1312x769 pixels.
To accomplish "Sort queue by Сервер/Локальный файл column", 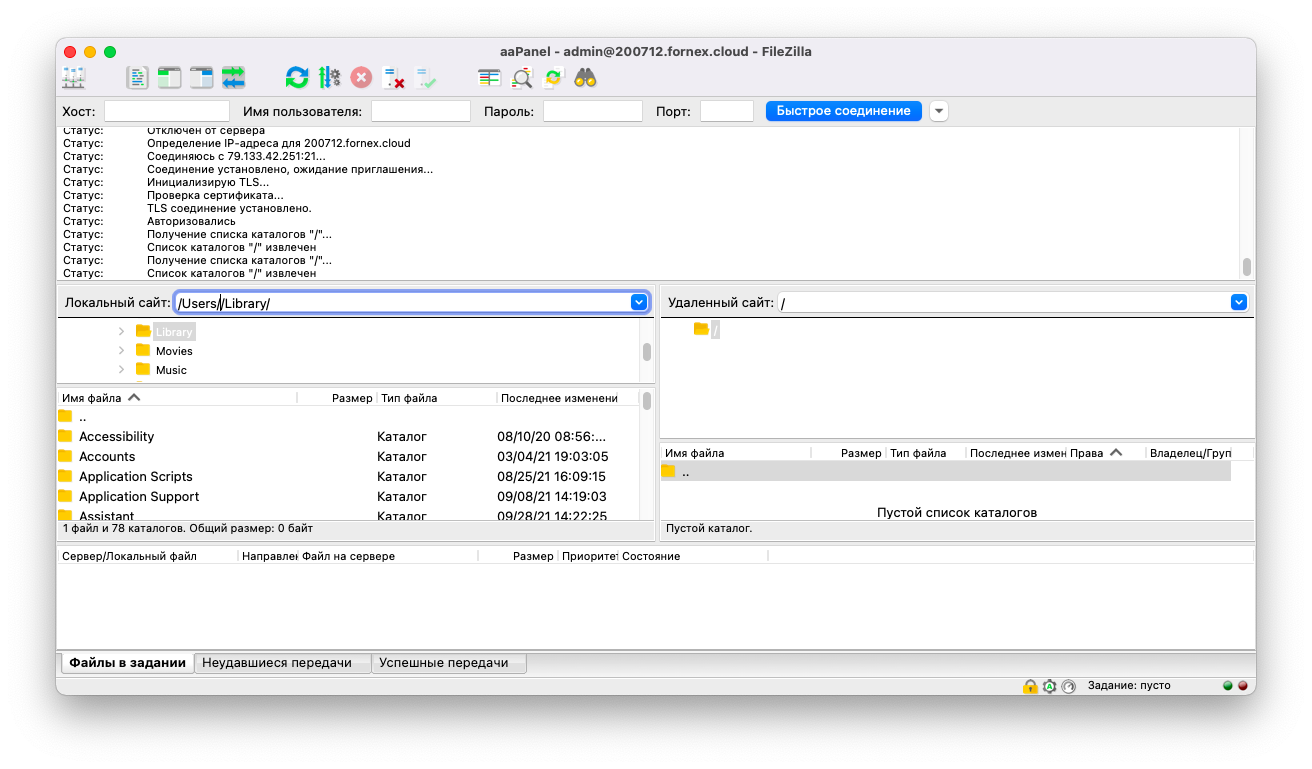I will (x=147, y=556).
